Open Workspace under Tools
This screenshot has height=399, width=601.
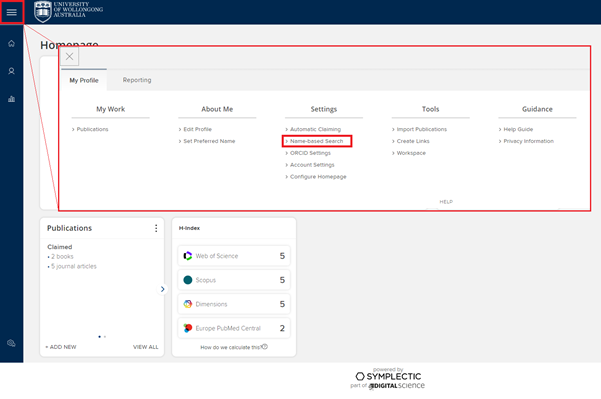411,153
